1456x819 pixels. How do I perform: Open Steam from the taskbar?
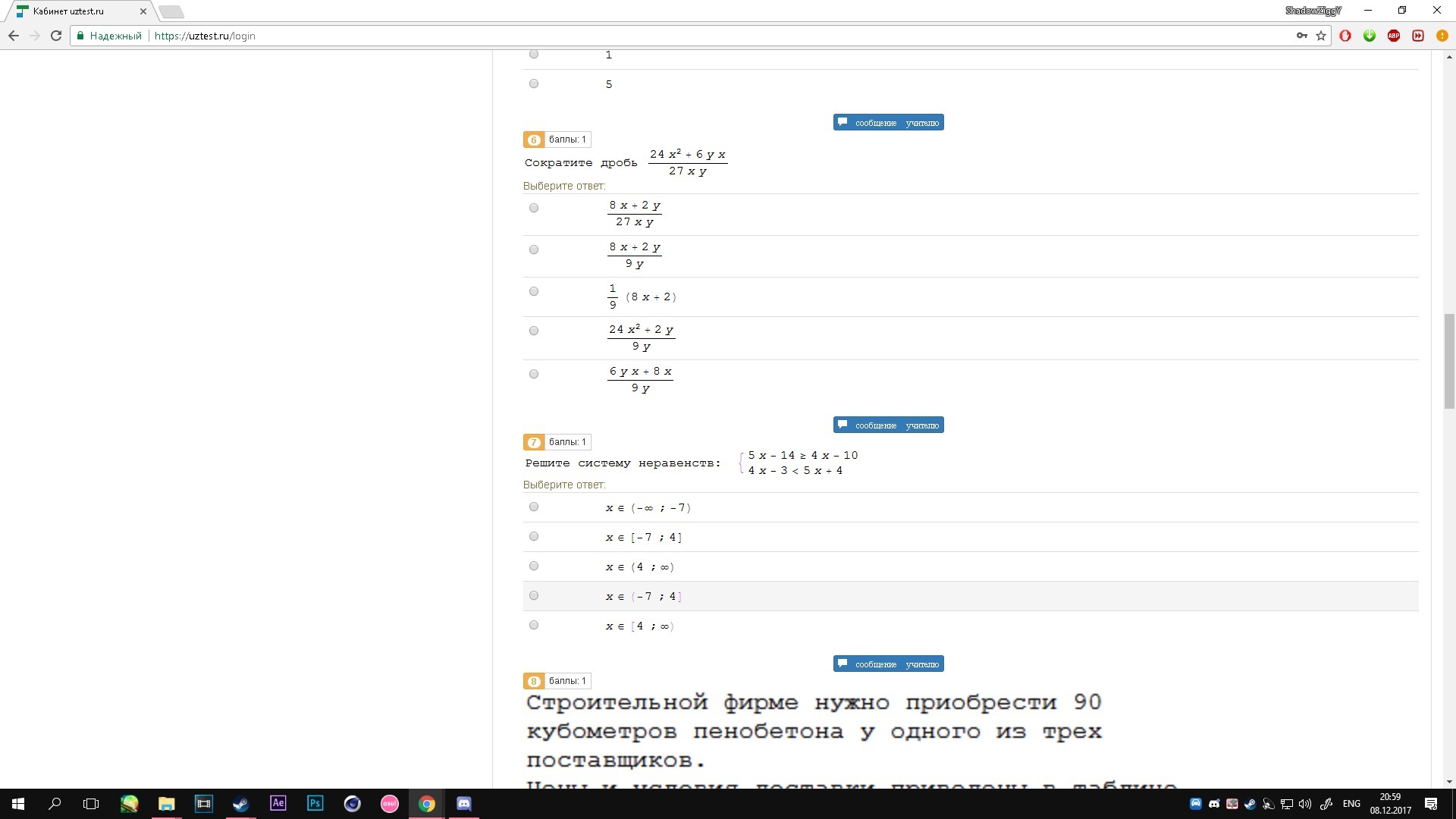(240, 804)
